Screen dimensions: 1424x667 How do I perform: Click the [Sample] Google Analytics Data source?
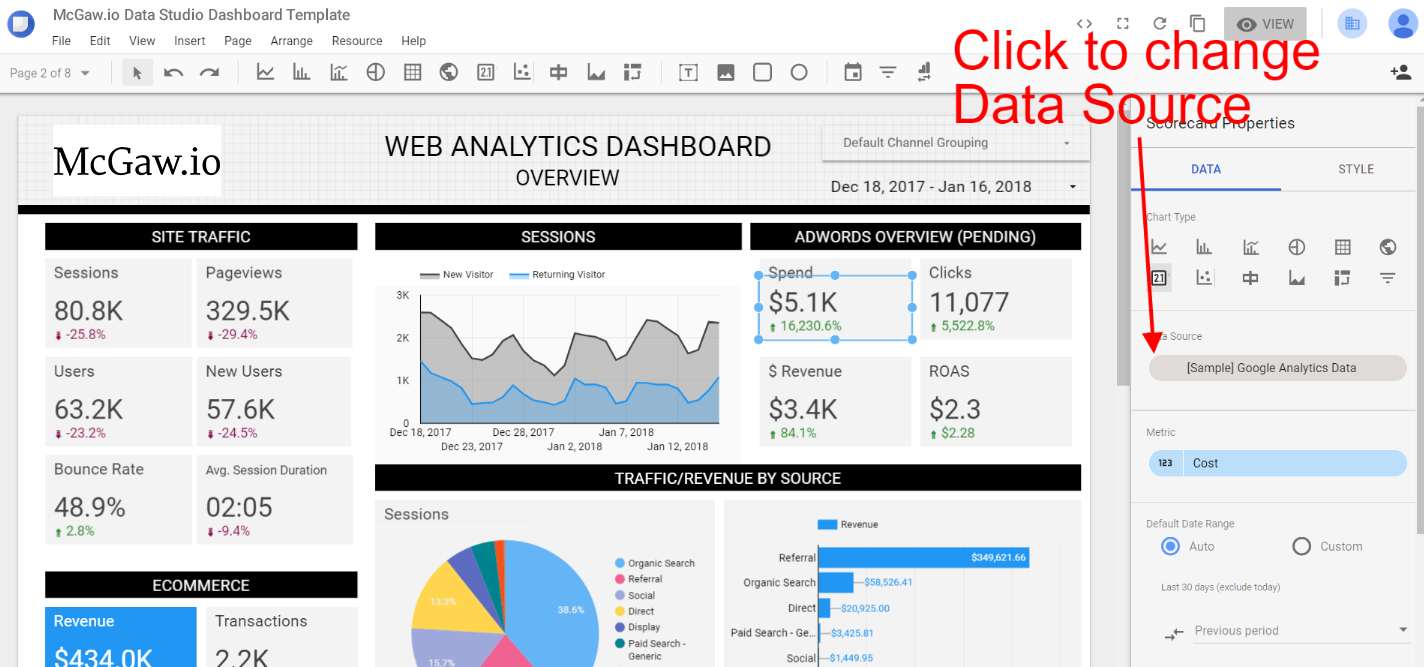1277,367
